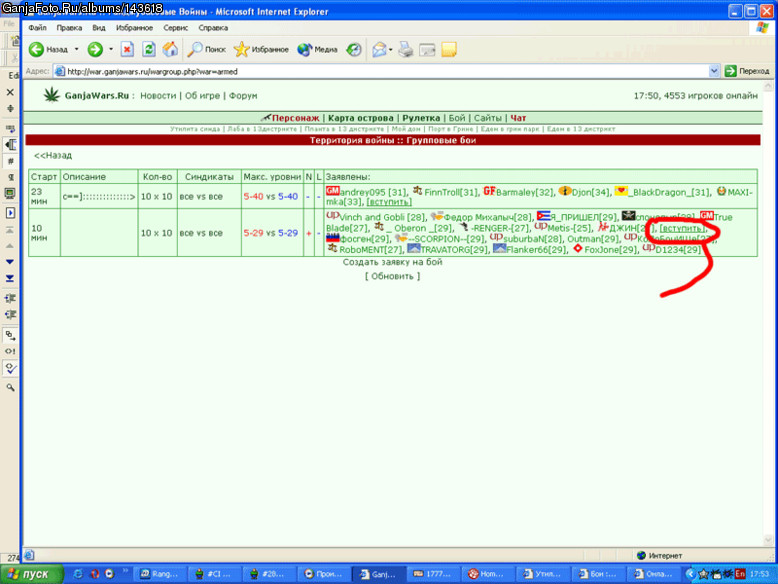
Task: Click the Print icon in toolbar
Action: (406, 49)
